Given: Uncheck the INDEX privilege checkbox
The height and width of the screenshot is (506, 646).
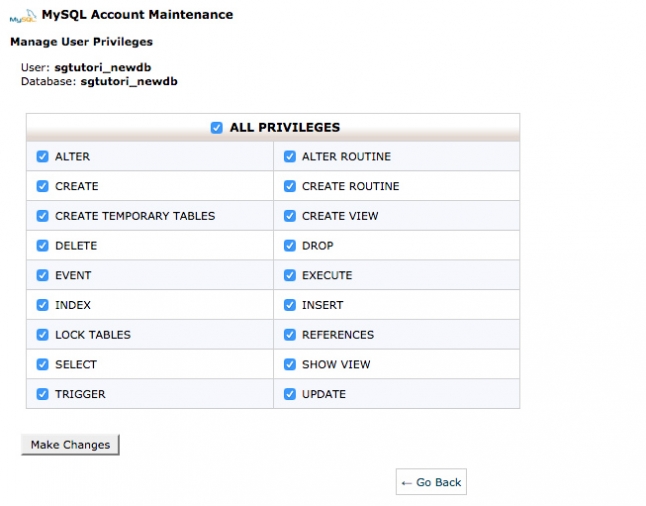Looking at the screenshot, I should click(x=42, y=305).
